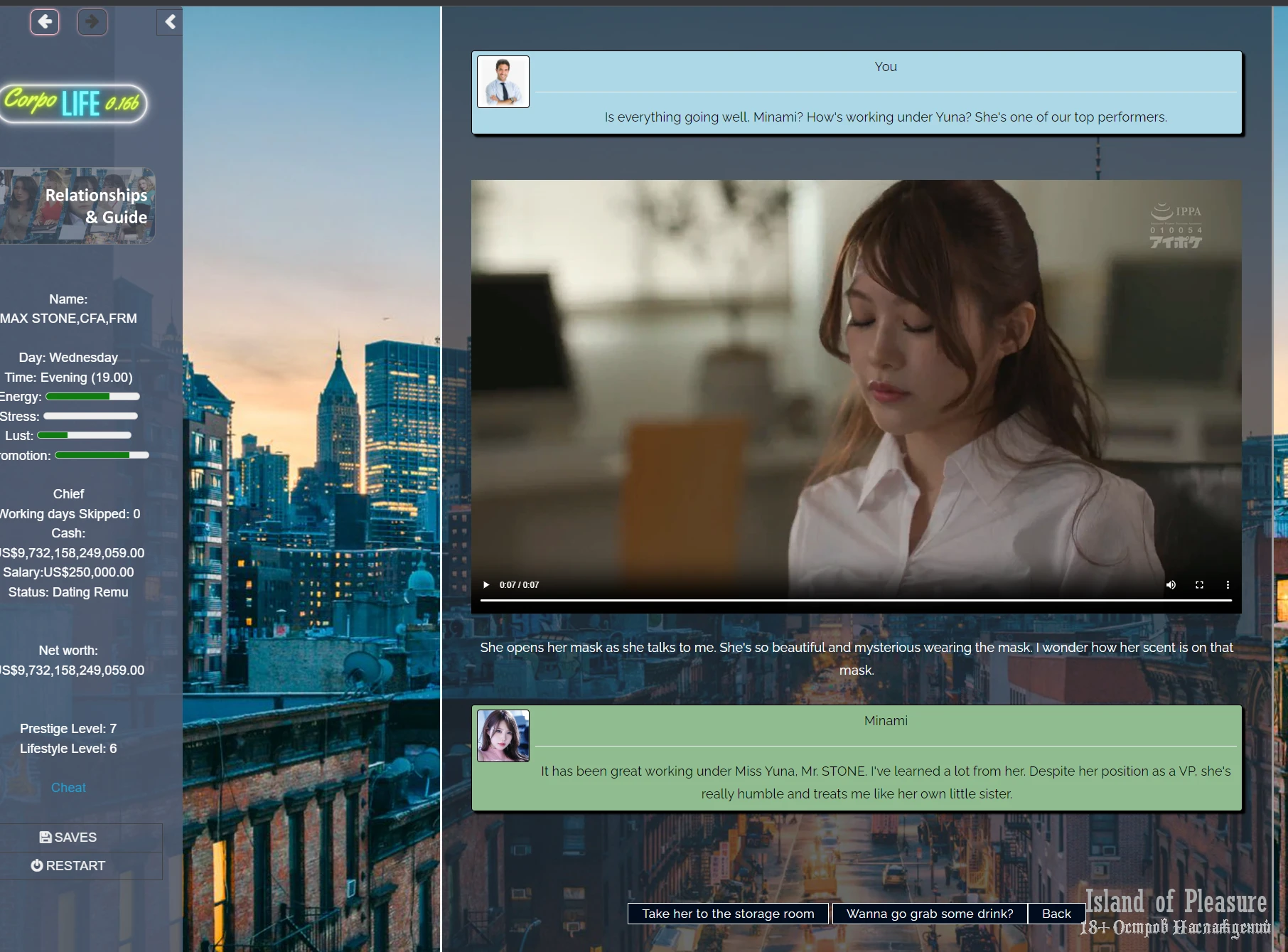Viewport: 1288px width, 952px height.
Task: Toggle video fullscreen mode
Action: [1199, 585]
